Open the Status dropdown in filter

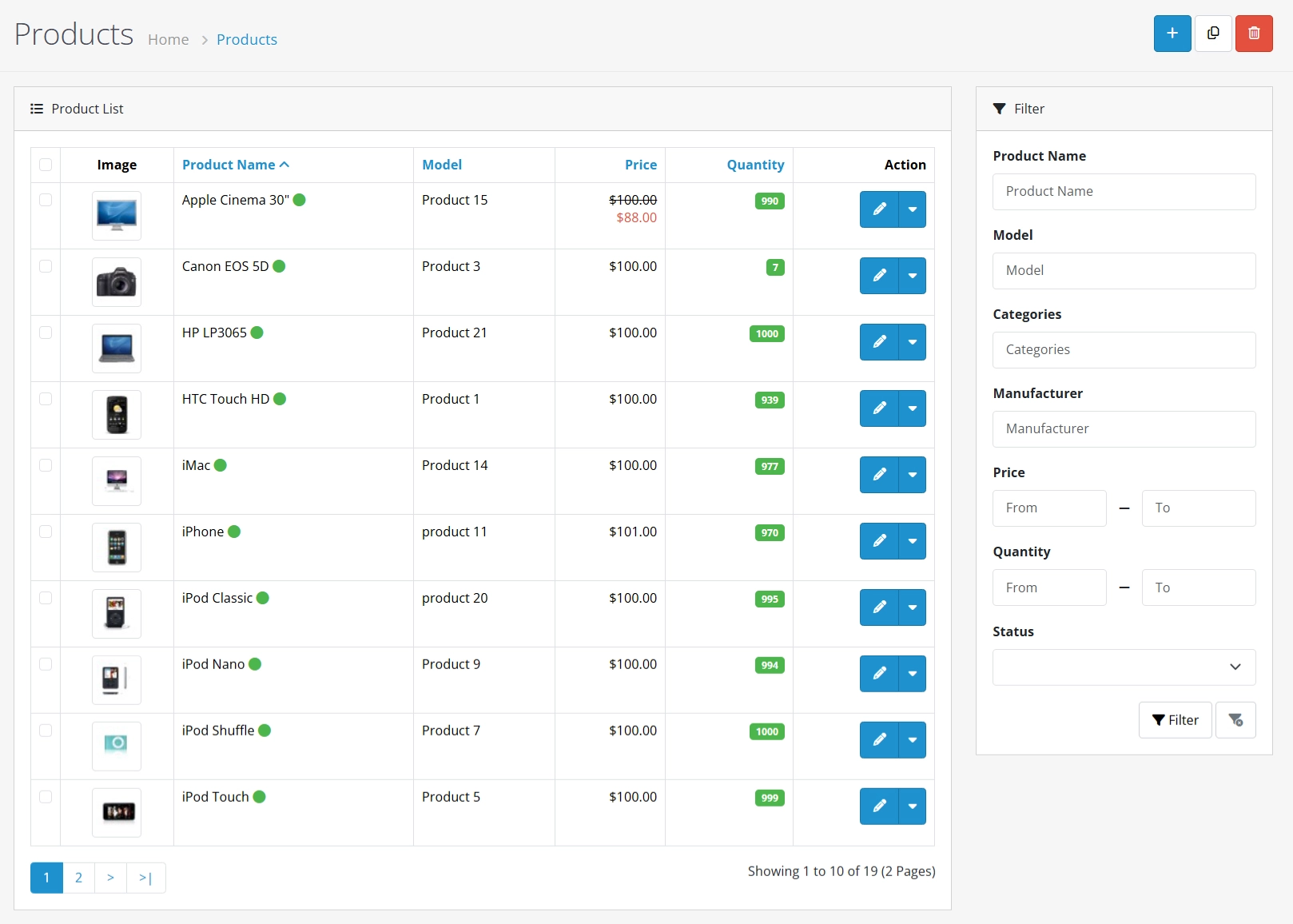[1124, 667]
